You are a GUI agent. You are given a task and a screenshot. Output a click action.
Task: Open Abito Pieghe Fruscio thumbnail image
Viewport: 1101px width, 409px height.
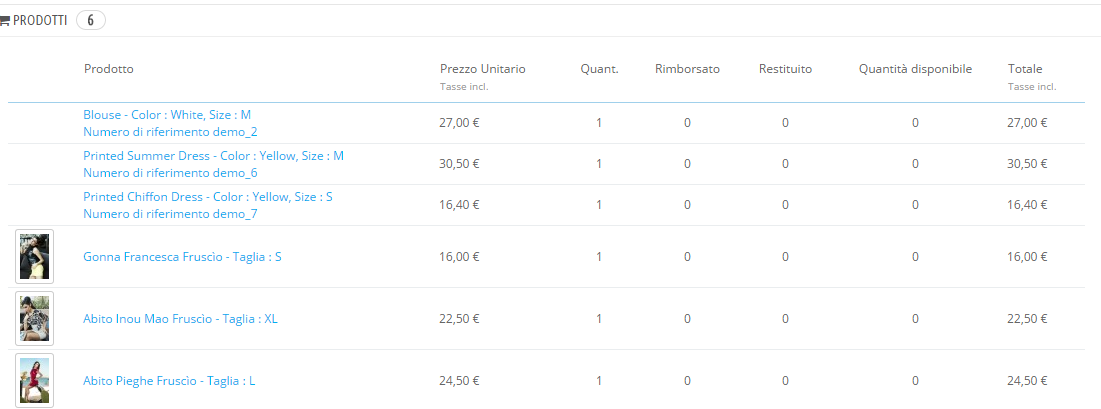(x=35, y=381)
